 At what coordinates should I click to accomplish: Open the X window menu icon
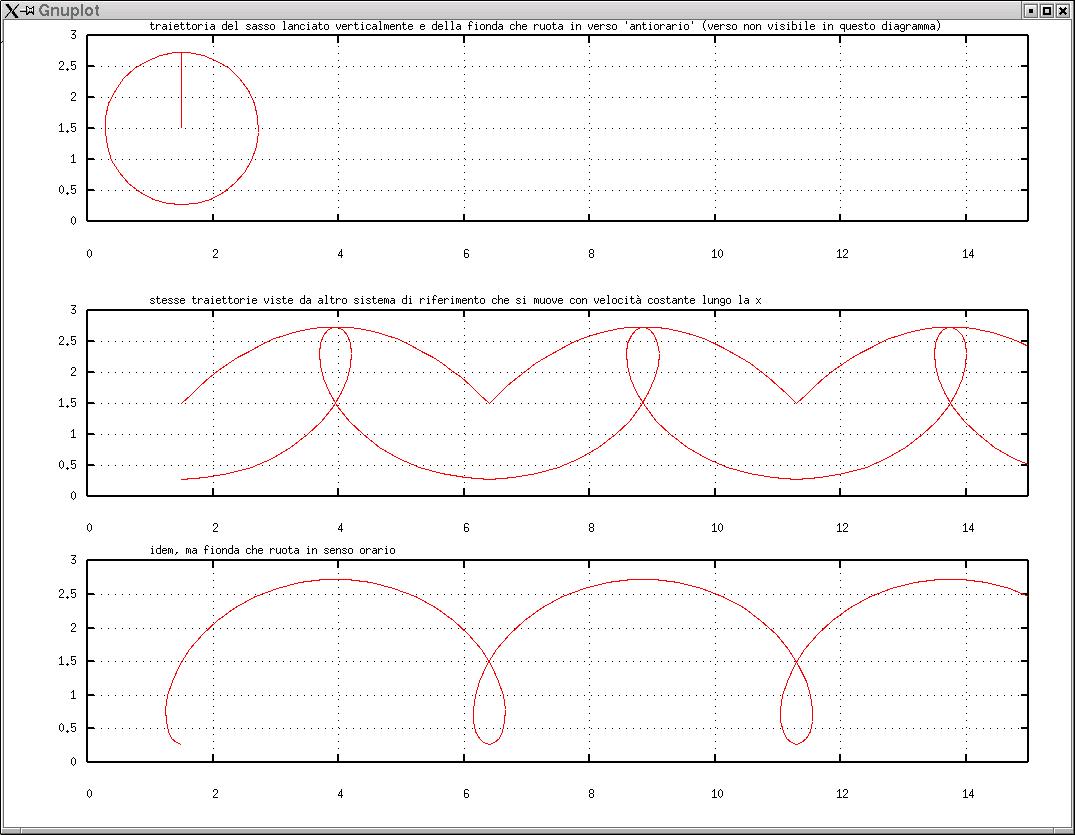[11, 10]
